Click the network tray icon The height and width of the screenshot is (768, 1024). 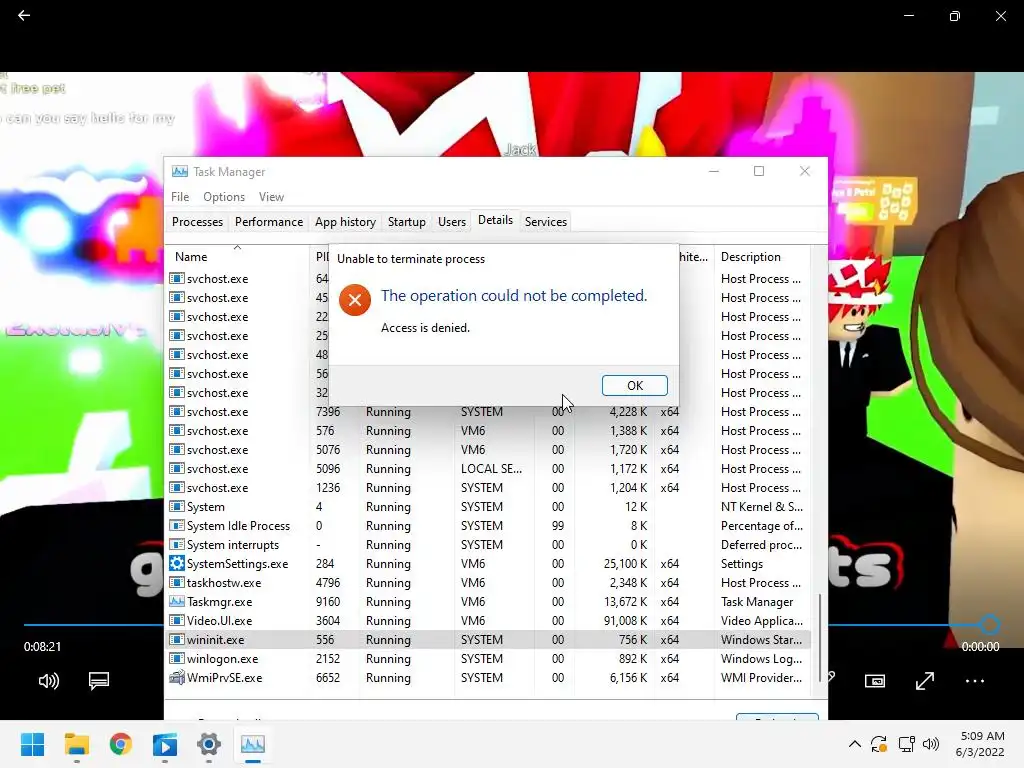point(906,743)
